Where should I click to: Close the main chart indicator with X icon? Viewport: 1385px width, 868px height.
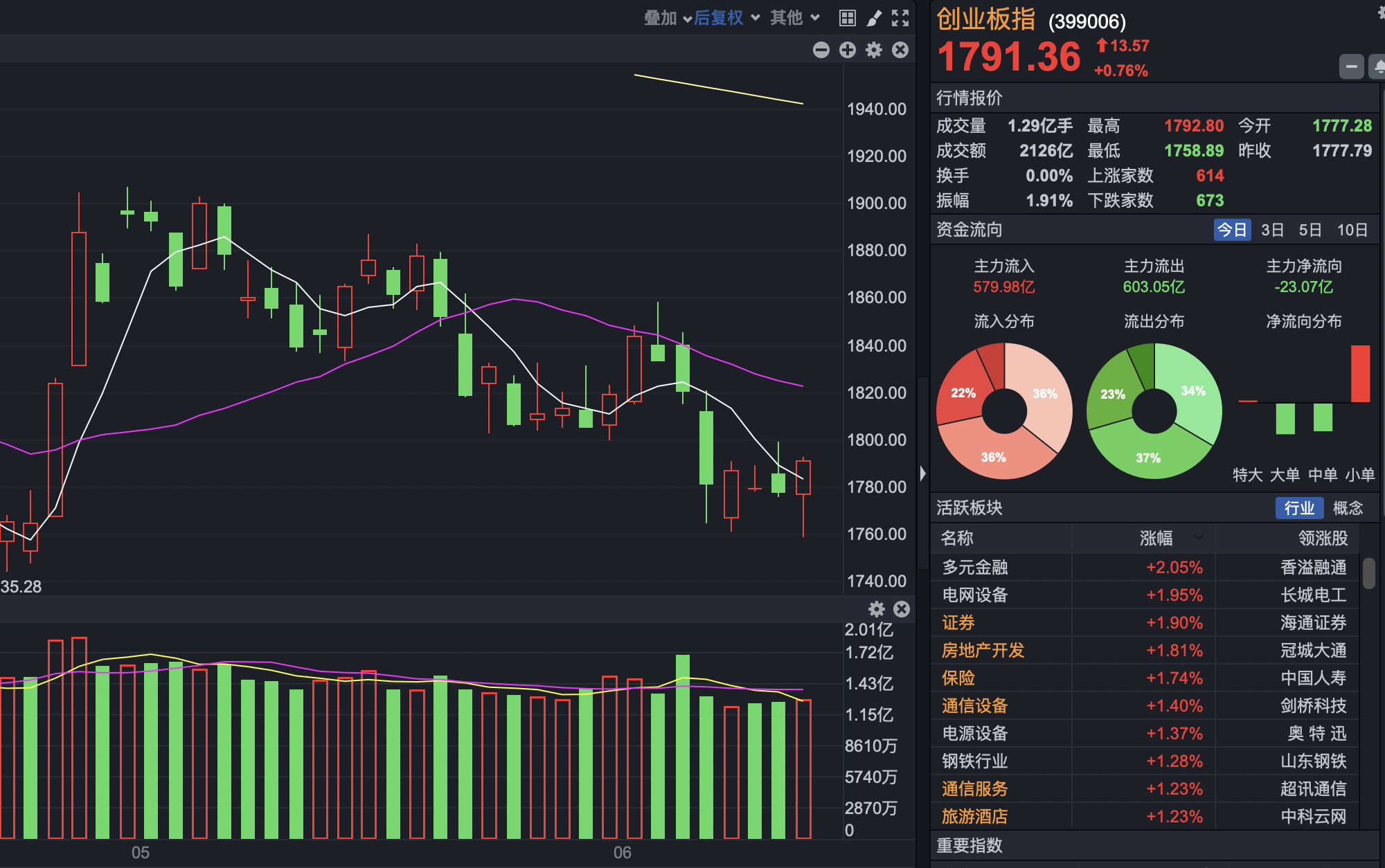point(900,50)
